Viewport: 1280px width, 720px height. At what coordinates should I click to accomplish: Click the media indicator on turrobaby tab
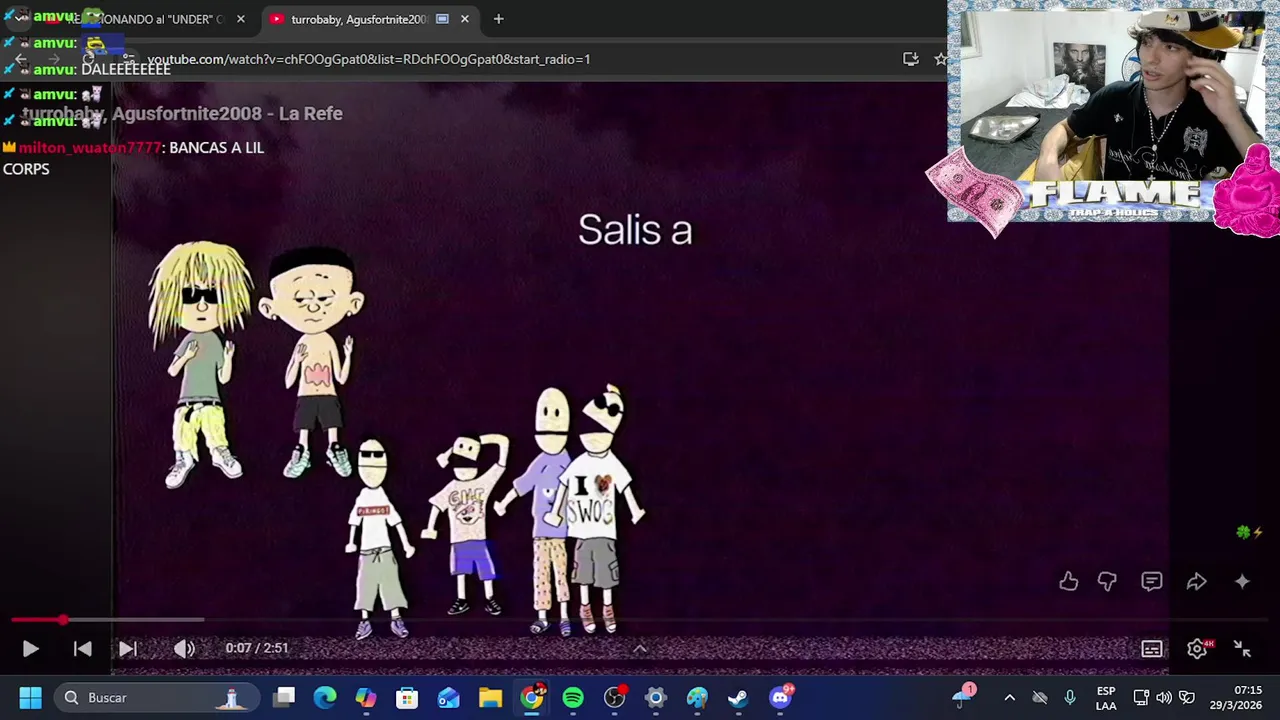point(442,19)
